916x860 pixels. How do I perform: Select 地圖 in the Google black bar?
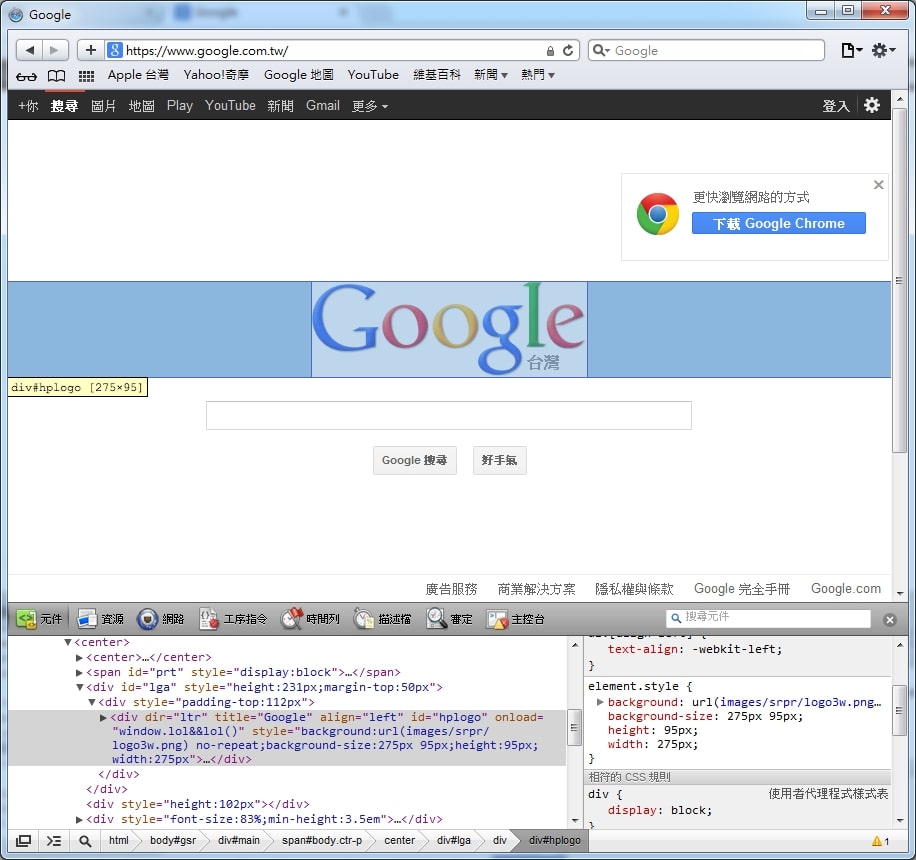[x=141, y=106]
